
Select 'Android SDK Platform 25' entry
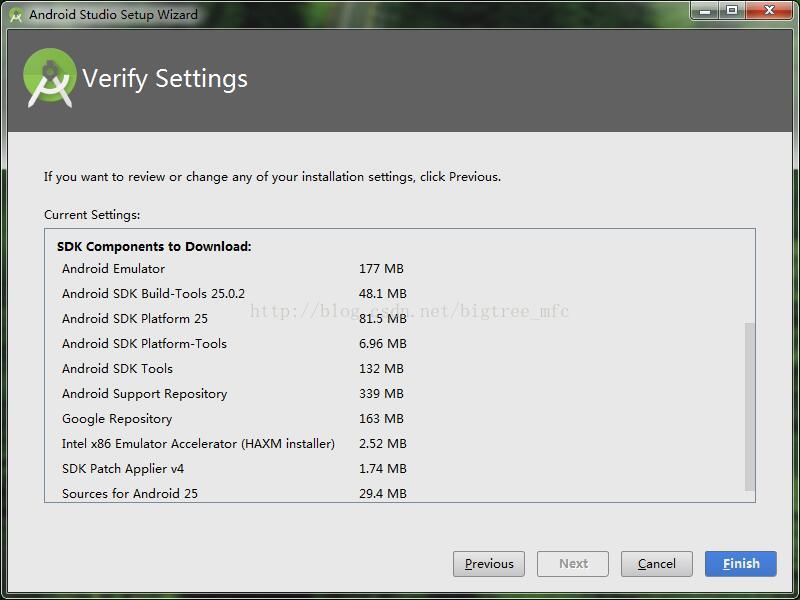coord(135,318)
